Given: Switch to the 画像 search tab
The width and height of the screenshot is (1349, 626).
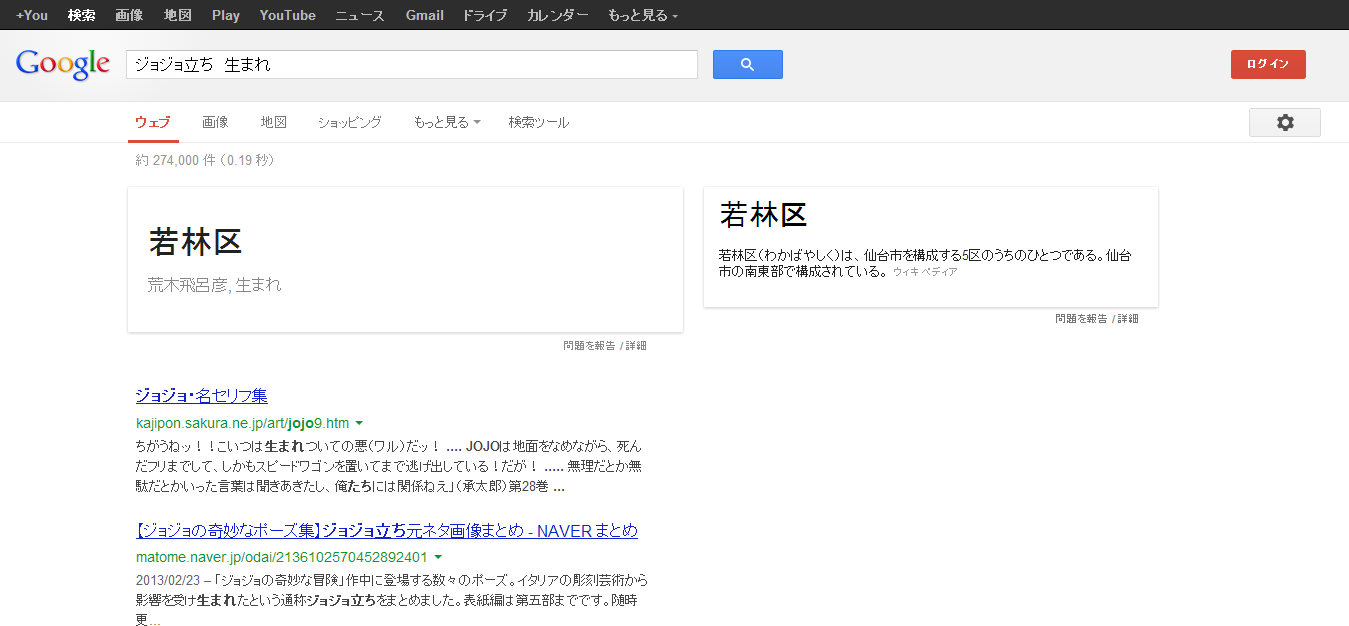Looking at the screenshot, I should click(215, 122).
